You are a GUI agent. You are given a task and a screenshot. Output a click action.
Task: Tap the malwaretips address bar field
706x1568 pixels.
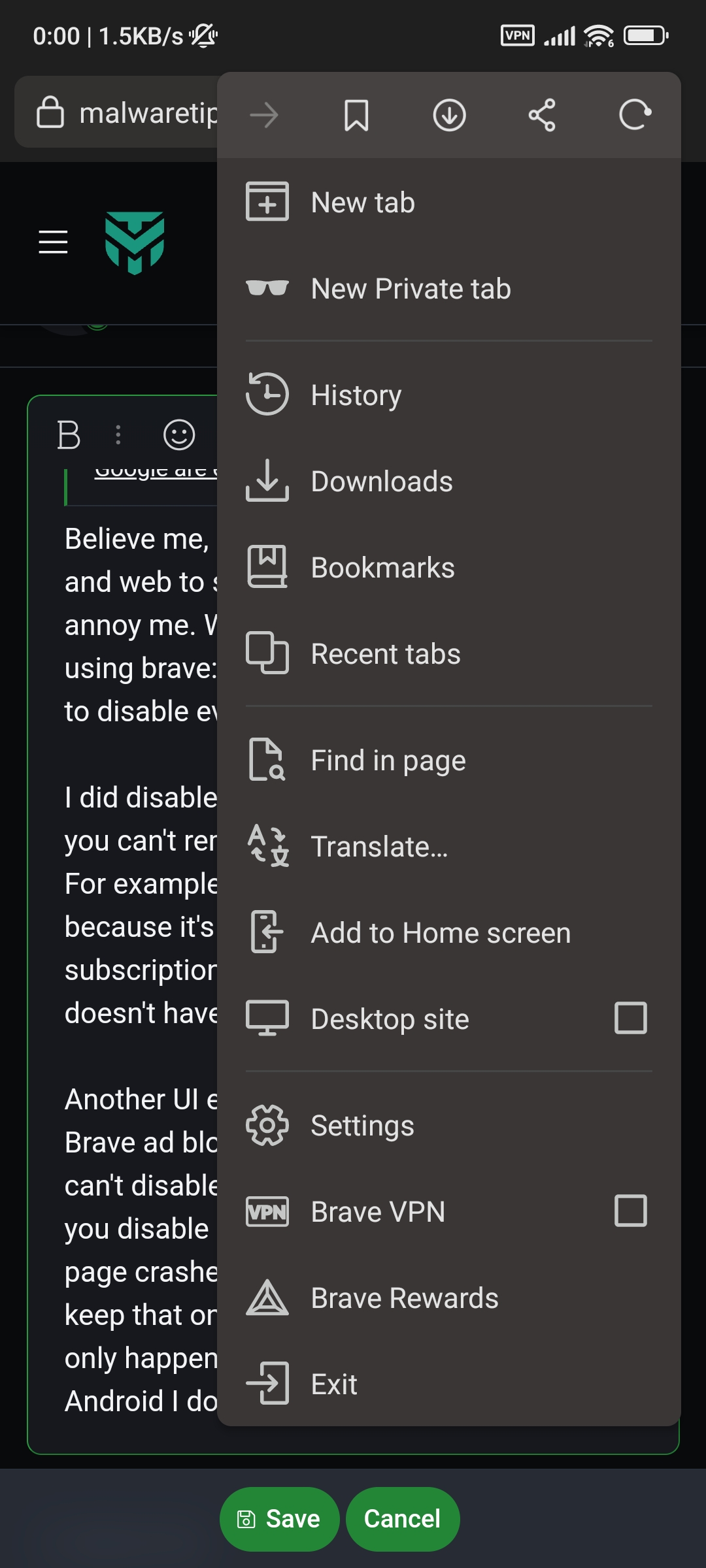(x=116, y=112)
